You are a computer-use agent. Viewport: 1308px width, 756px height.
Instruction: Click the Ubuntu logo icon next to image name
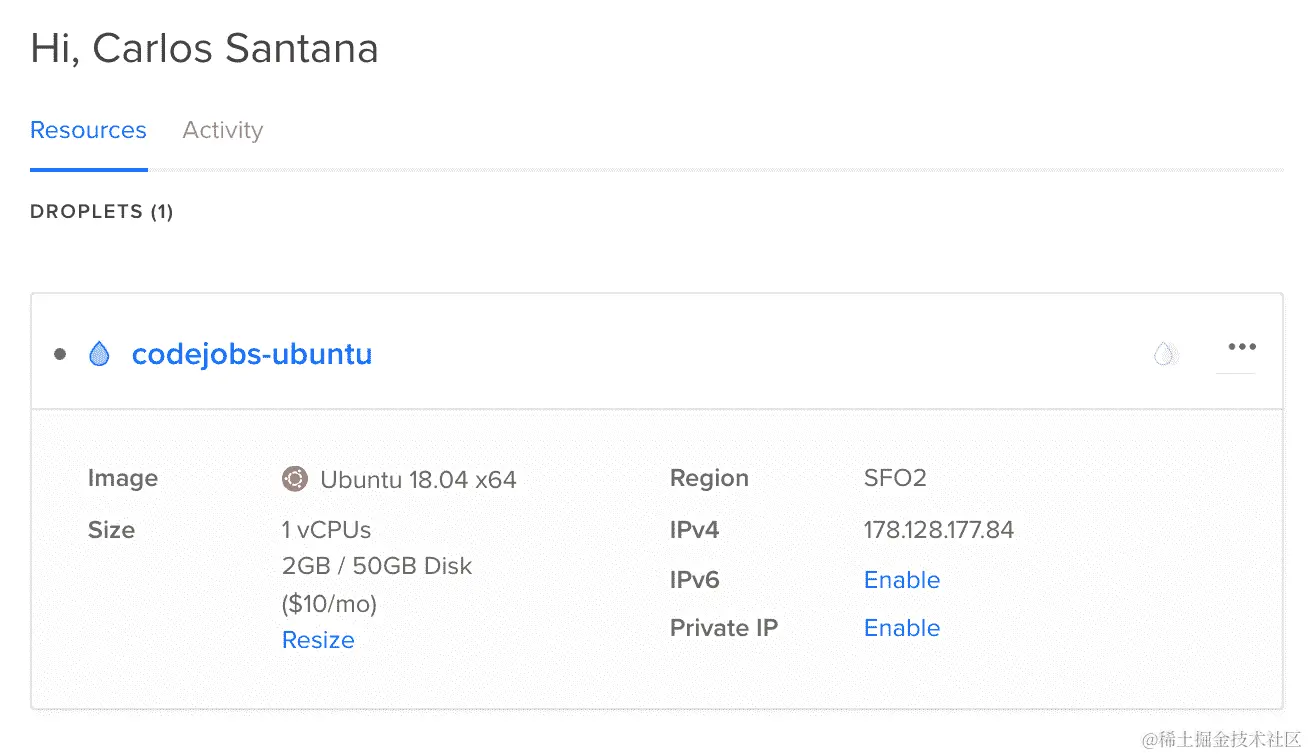[x=294, y=479]
